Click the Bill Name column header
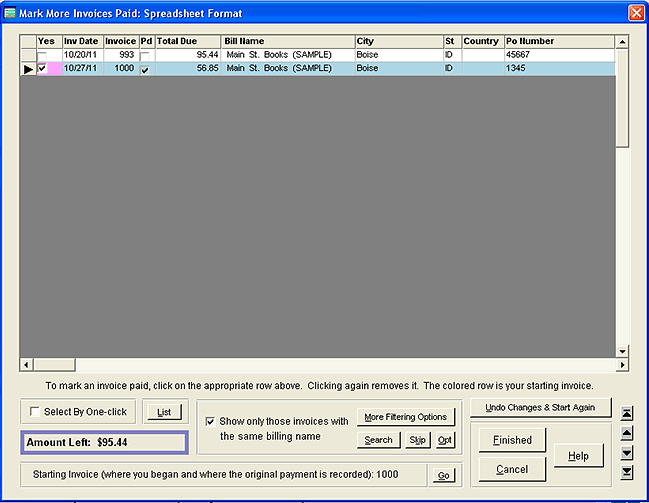The width and height of the screenshot is (649, 503). pos(287,41)
